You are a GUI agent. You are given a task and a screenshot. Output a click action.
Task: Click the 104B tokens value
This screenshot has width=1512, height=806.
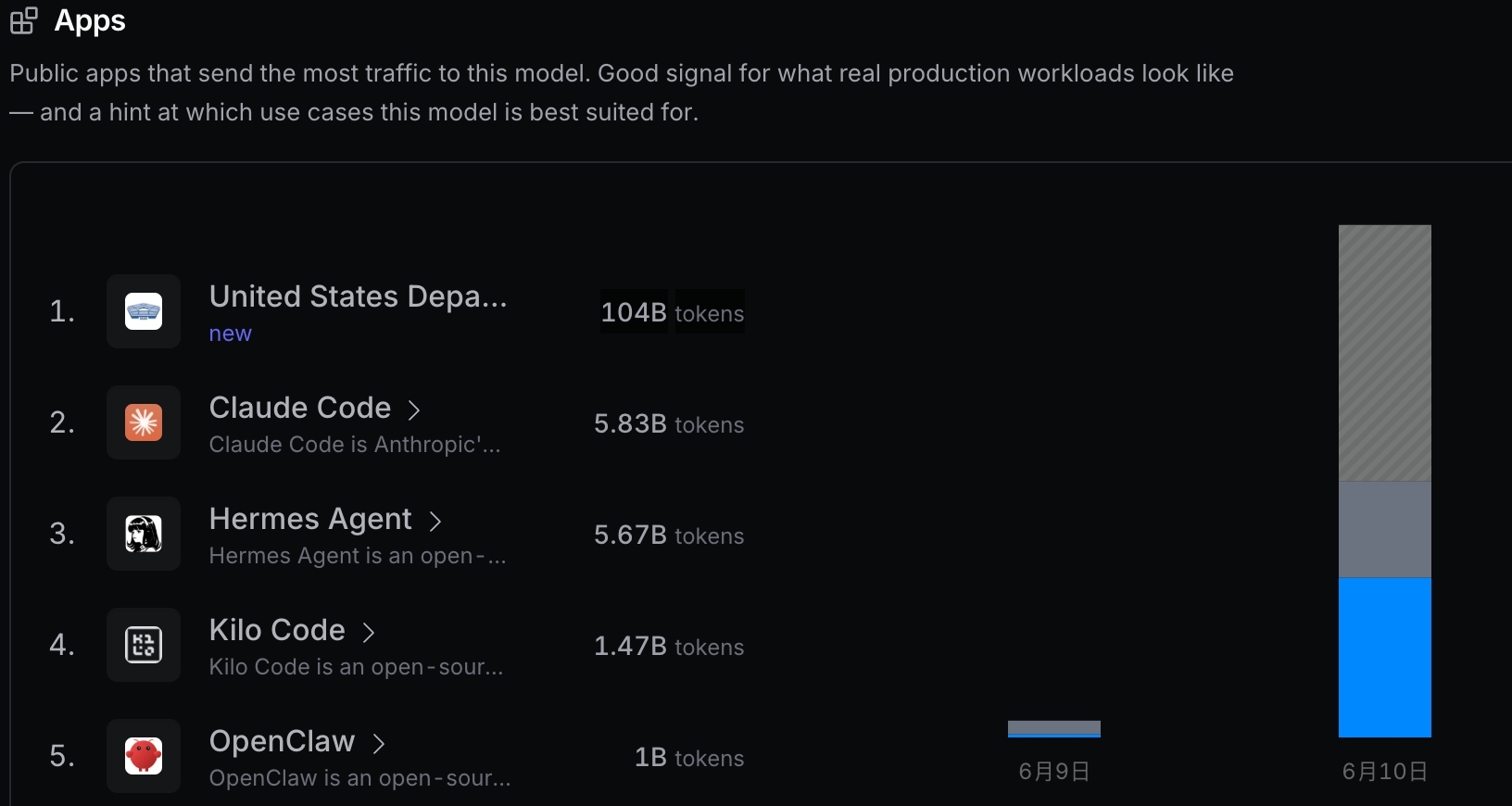673,312
